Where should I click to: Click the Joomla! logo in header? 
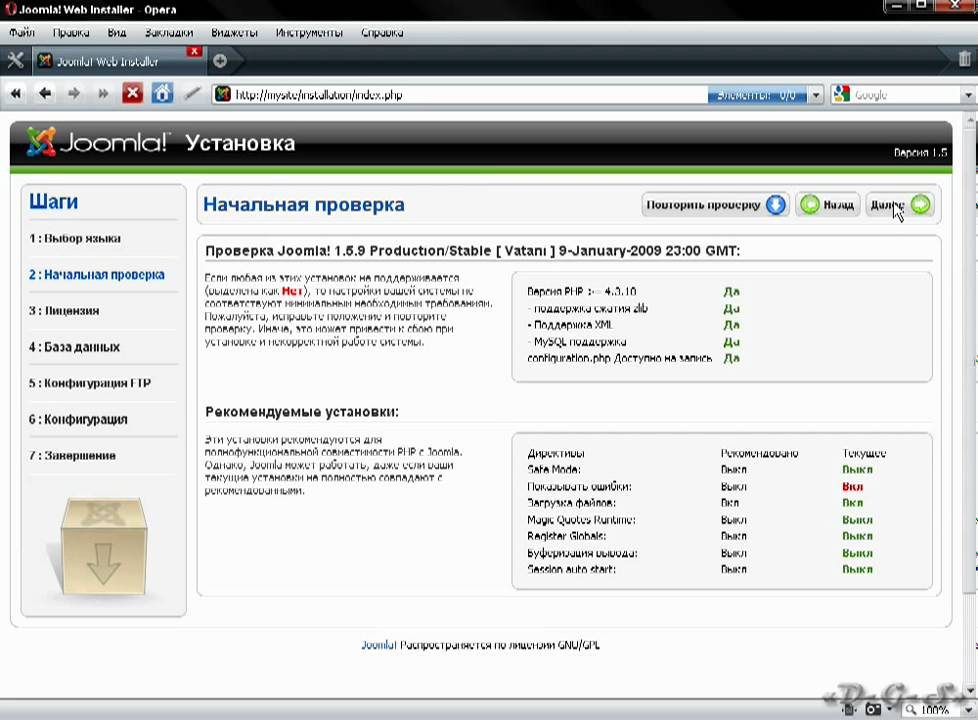97,142
